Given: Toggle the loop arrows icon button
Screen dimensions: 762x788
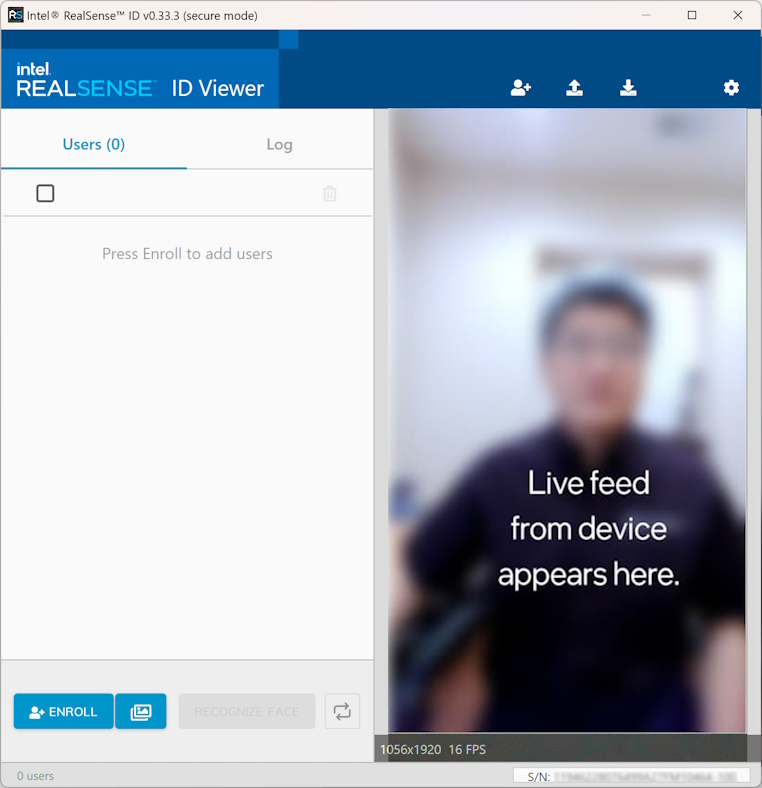Looking at the screenshot, I should tap(342, 712).
